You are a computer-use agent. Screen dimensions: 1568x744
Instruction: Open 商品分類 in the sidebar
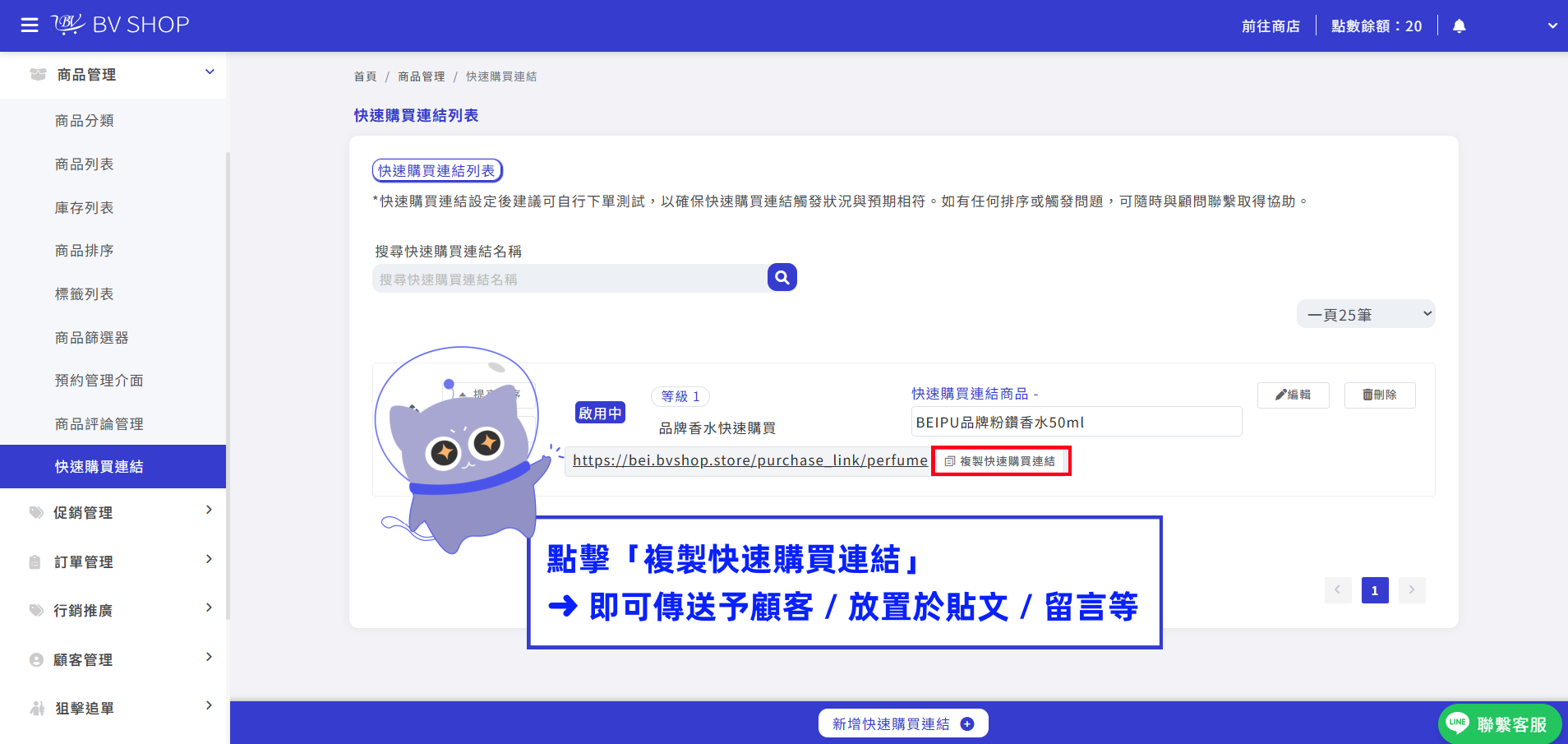point(85,121)
